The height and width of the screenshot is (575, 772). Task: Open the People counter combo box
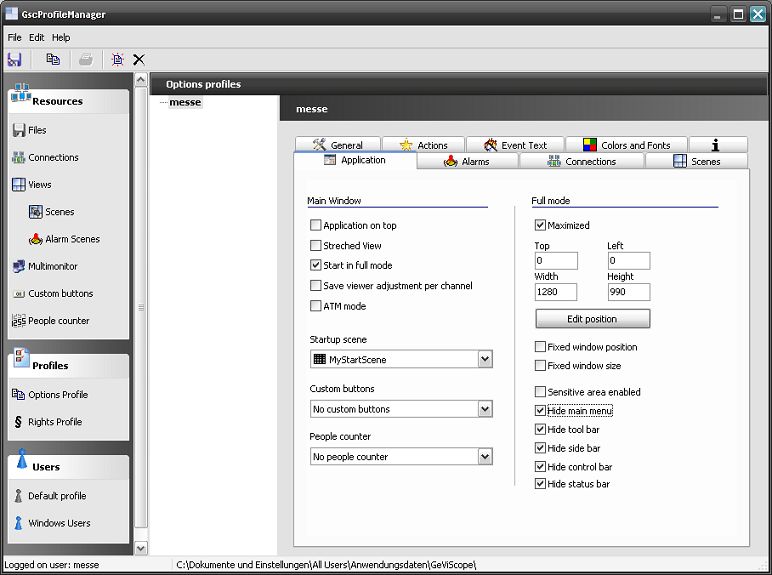[x=484, y=457]
